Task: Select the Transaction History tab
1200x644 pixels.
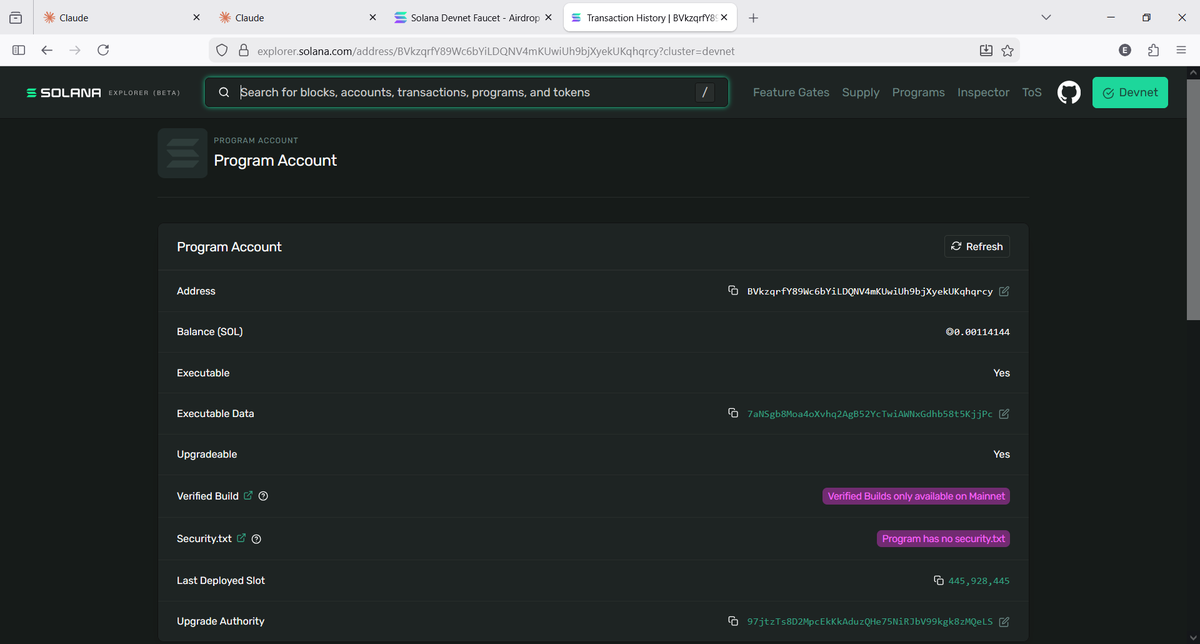Action: point(651,18)
